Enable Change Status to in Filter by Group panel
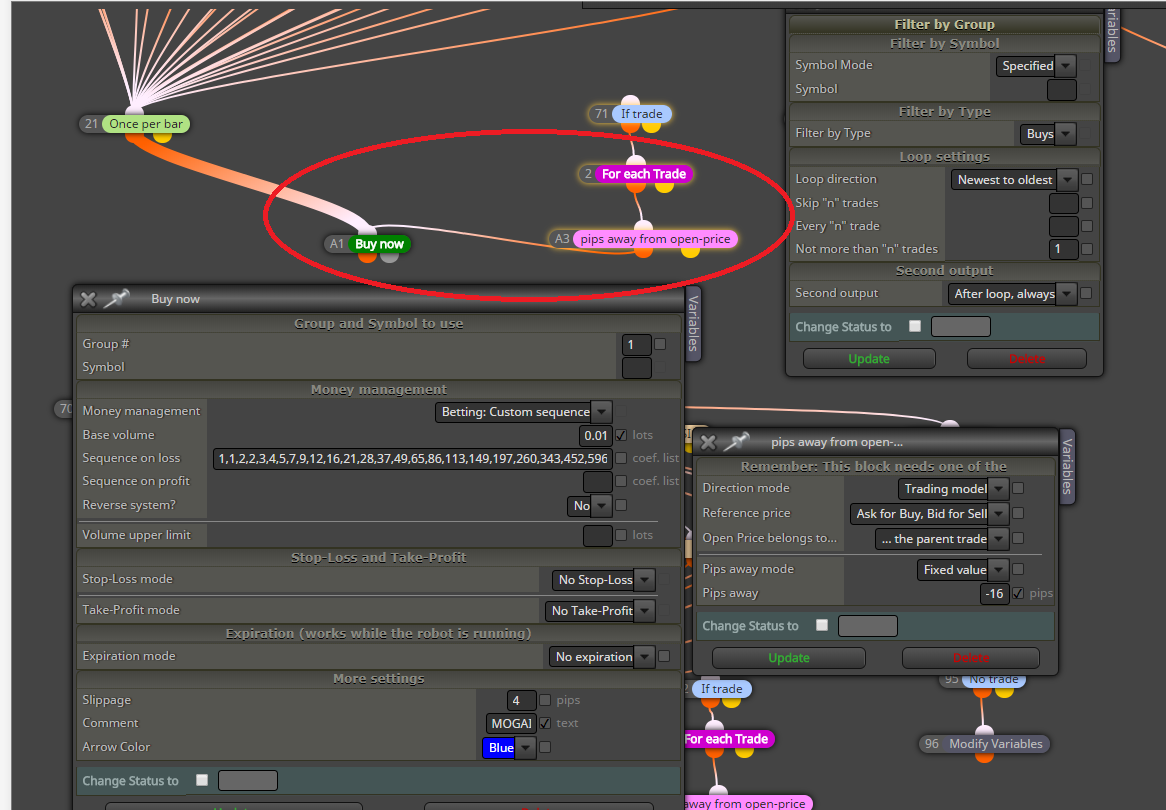This screenshot has height=810, width=1166. [915, 326]
